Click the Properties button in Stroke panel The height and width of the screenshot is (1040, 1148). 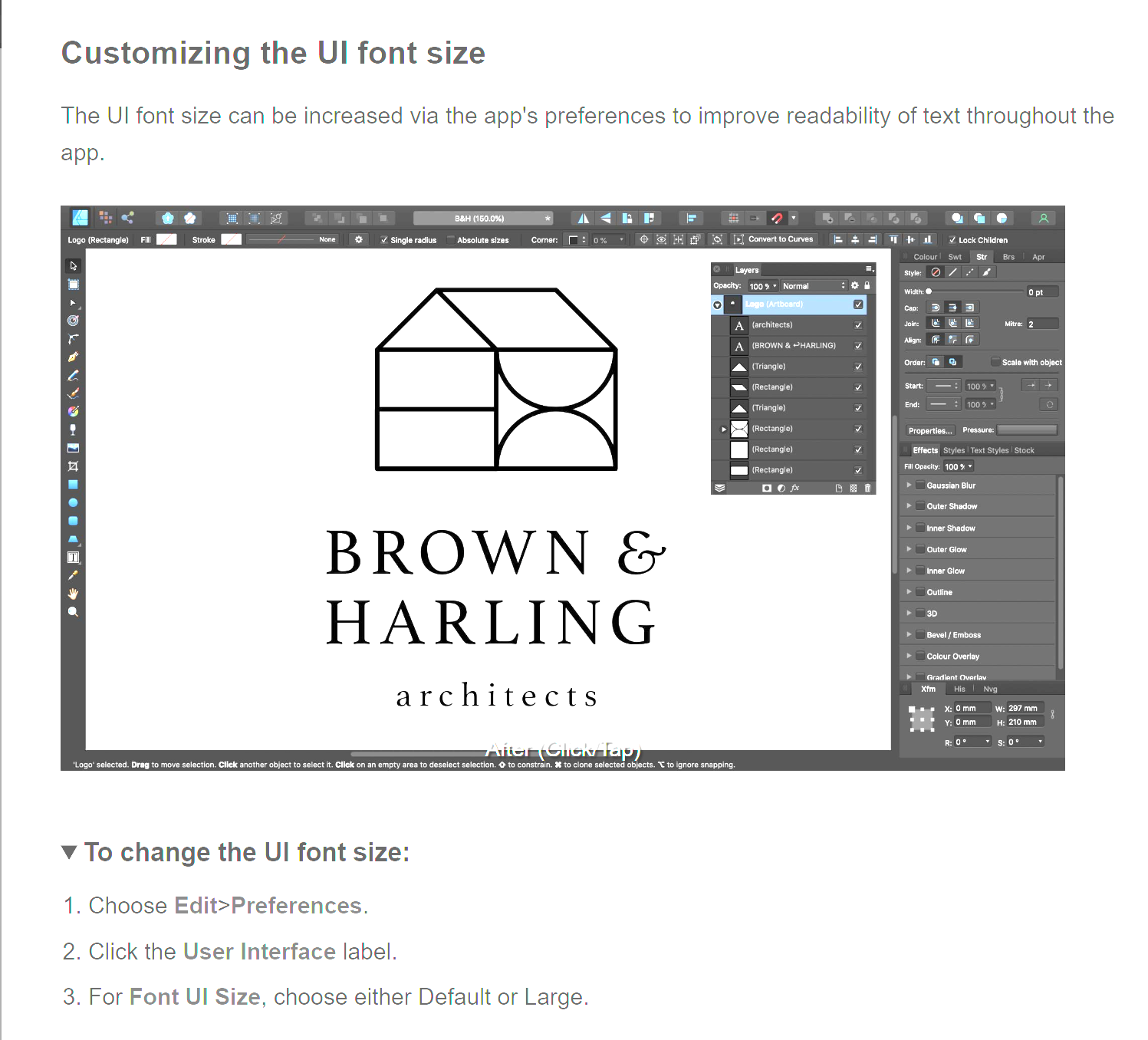click(929, 429)
